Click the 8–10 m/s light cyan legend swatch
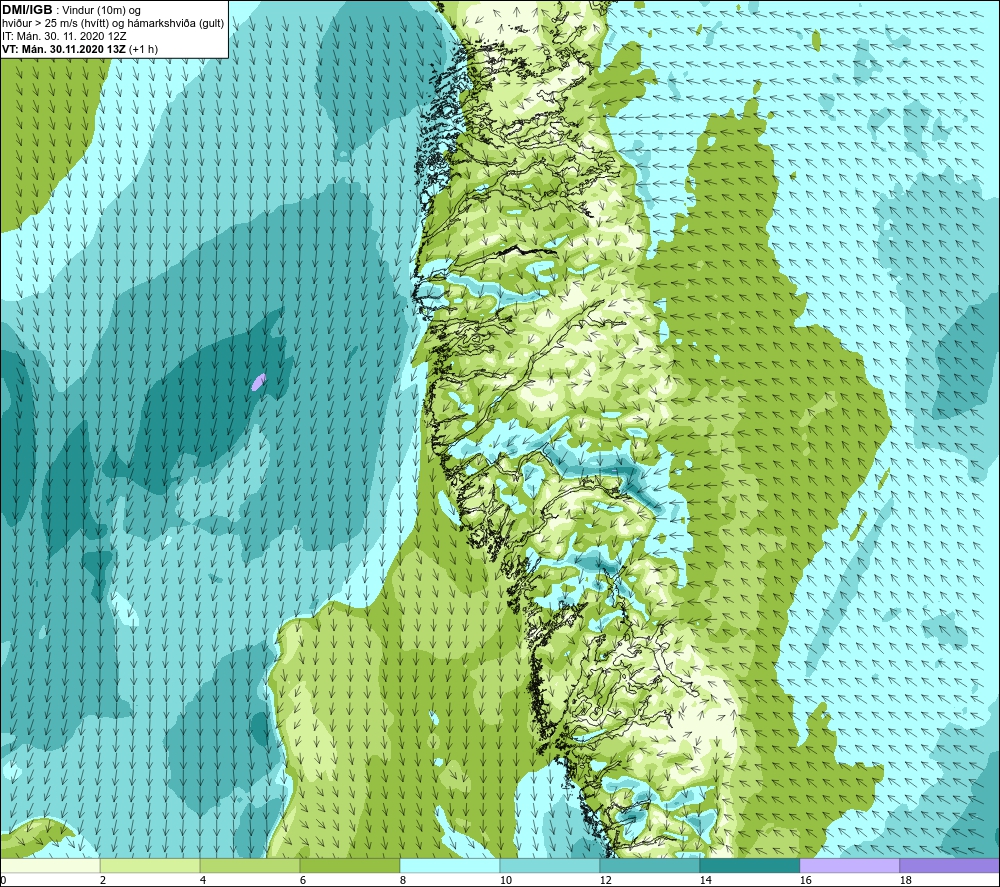This screenshot has height=887, width=1000. click(450, 866)
